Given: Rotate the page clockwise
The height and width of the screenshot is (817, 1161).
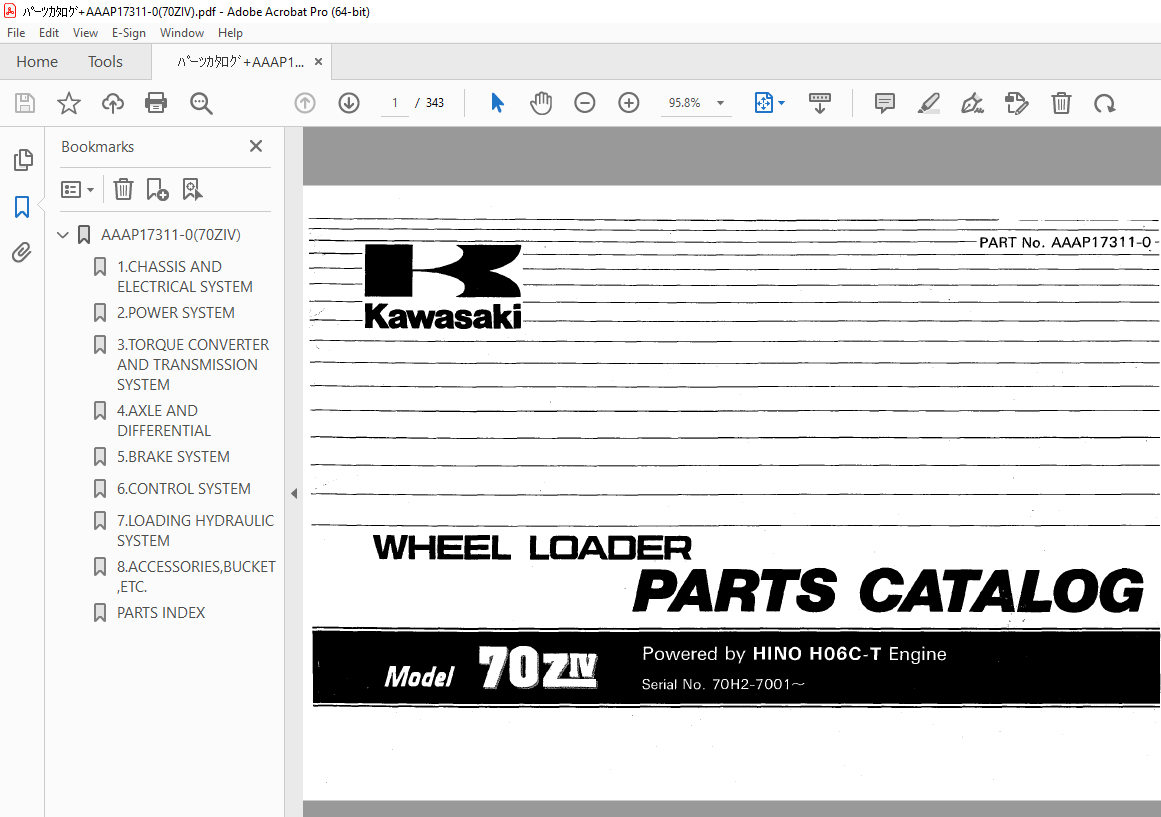Looking at the screenshot, I should click(1105, 104).
